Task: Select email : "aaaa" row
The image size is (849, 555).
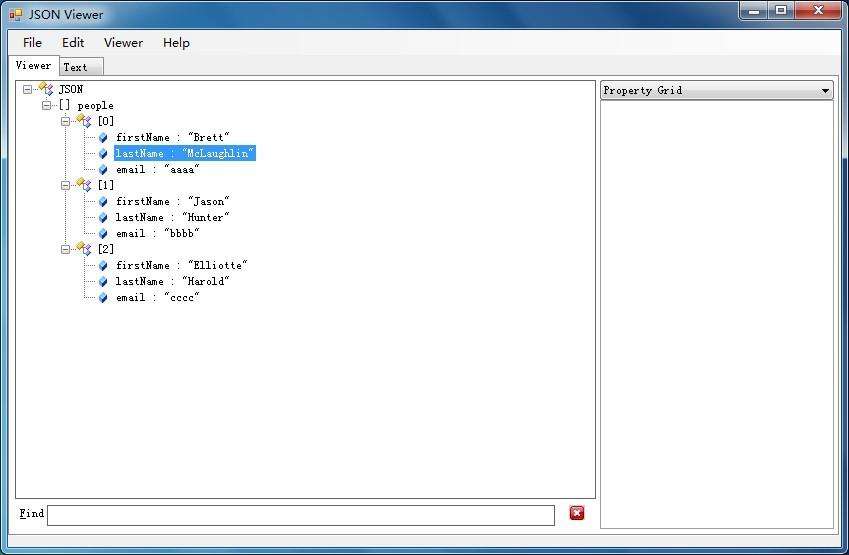Action: (157, 169)
